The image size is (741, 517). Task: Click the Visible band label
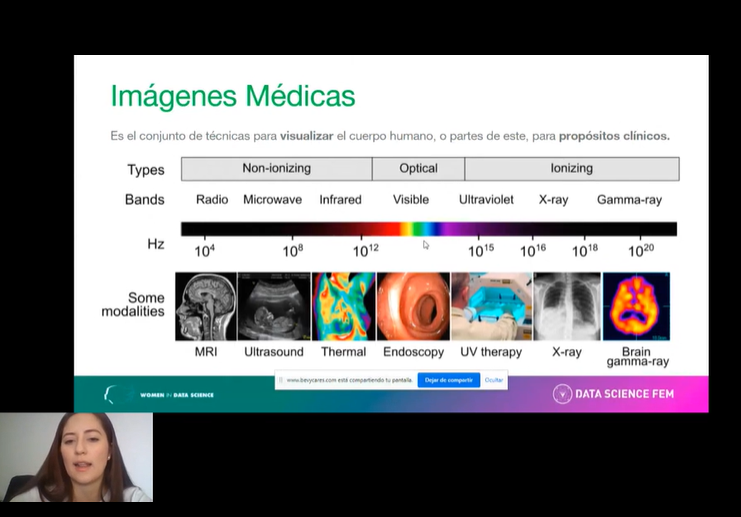pyautogui.click(x=411, y=199)
